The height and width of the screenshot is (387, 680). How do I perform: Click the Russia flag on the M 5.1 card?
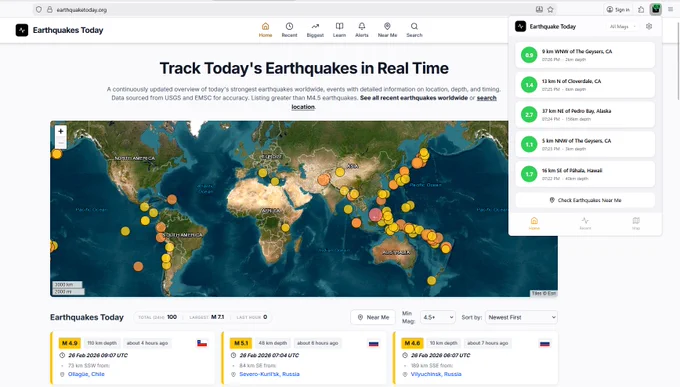(x=373, y=344)
